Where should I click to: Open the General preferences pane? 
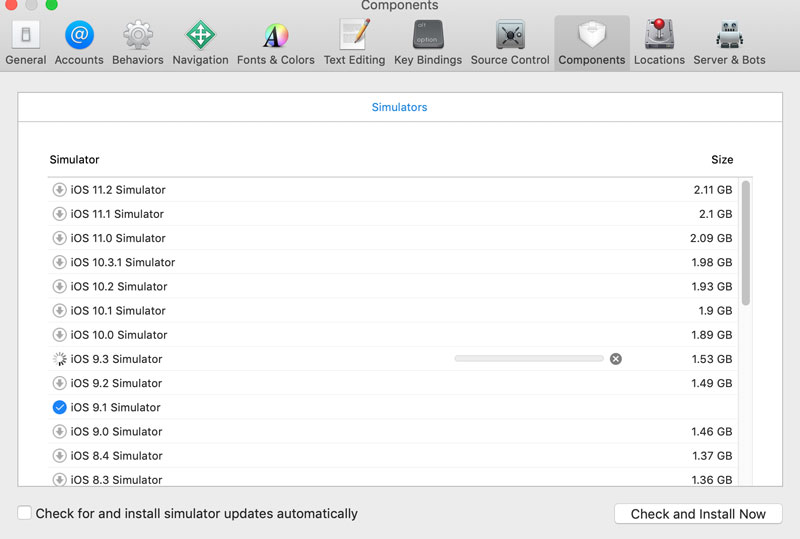coord(26,43)
